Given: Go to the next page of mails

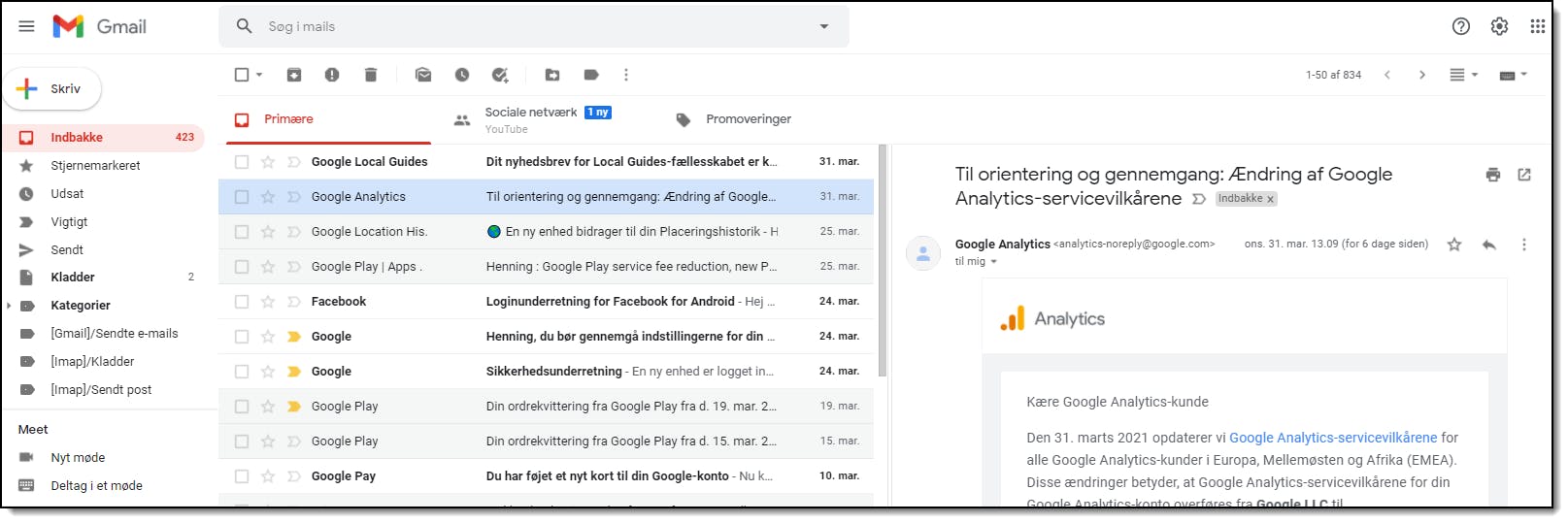Looking at the screenshot, I should [1422, 75].
